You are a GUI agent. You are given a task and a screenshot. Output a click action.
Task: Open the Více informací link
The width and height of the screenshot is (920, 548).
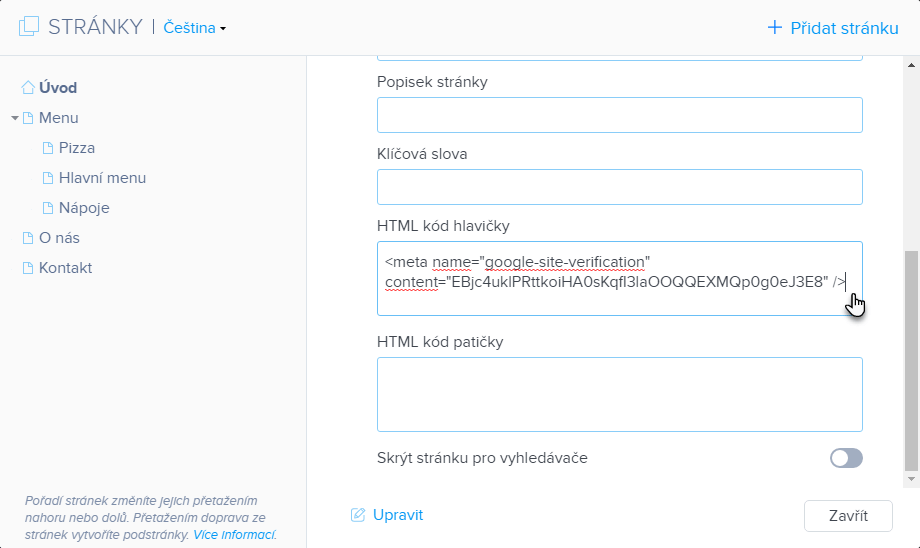point(234,535)
